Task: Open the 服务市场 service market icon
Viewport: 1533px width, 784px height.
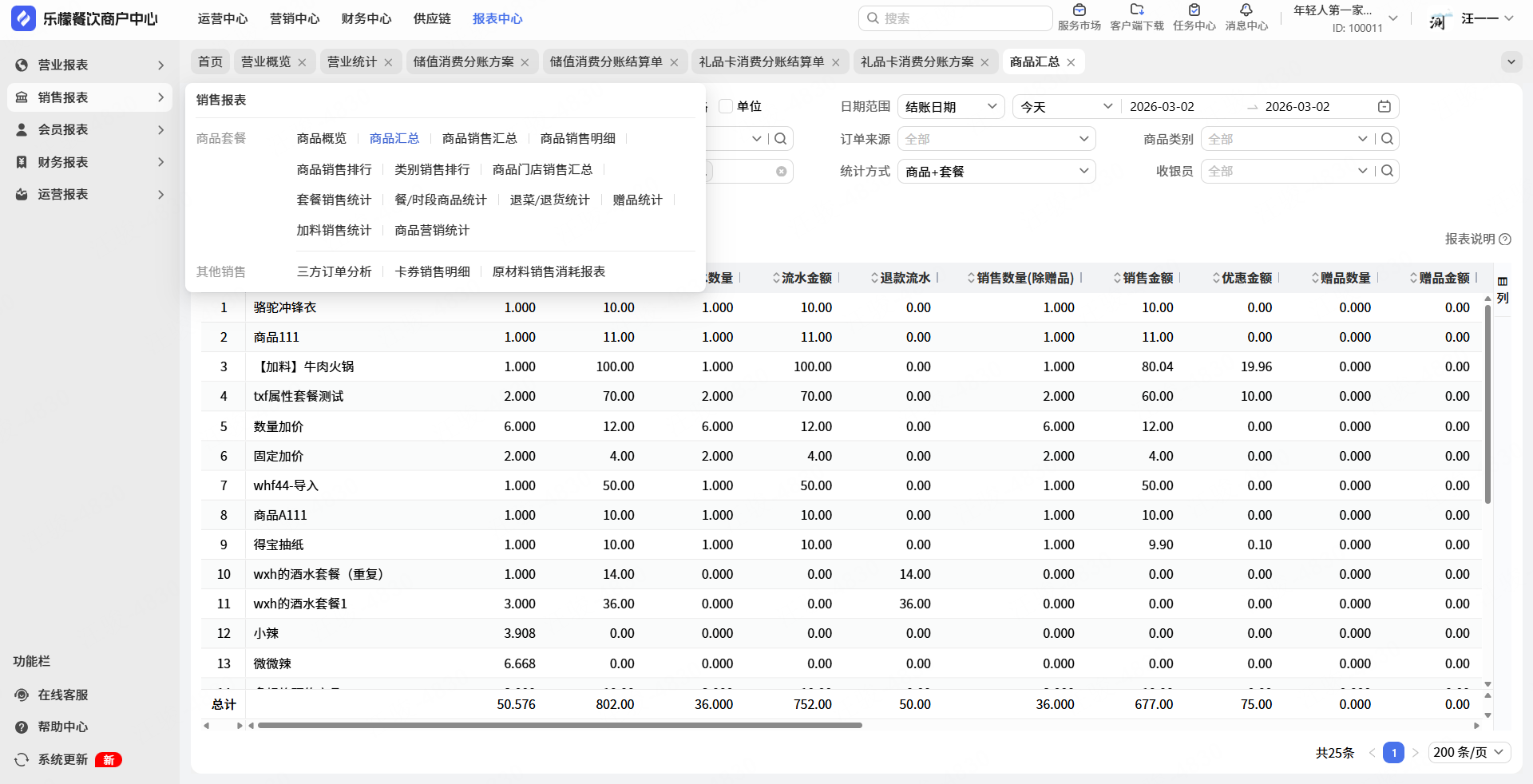Action: (x=1079, y=10)
